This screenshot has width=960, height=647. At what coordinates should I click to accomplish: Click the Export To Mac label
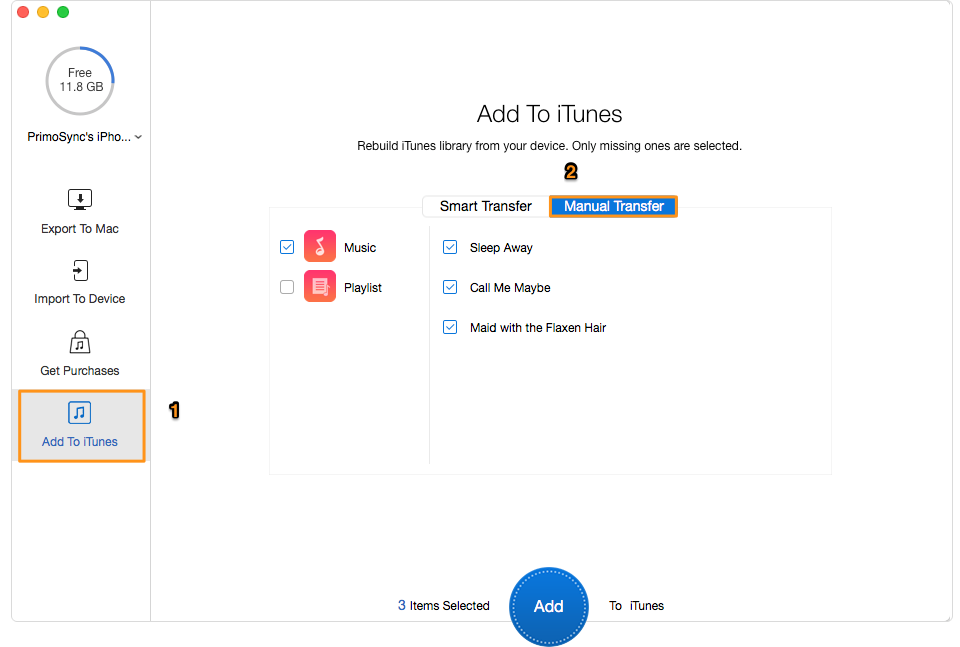(80, 229)
